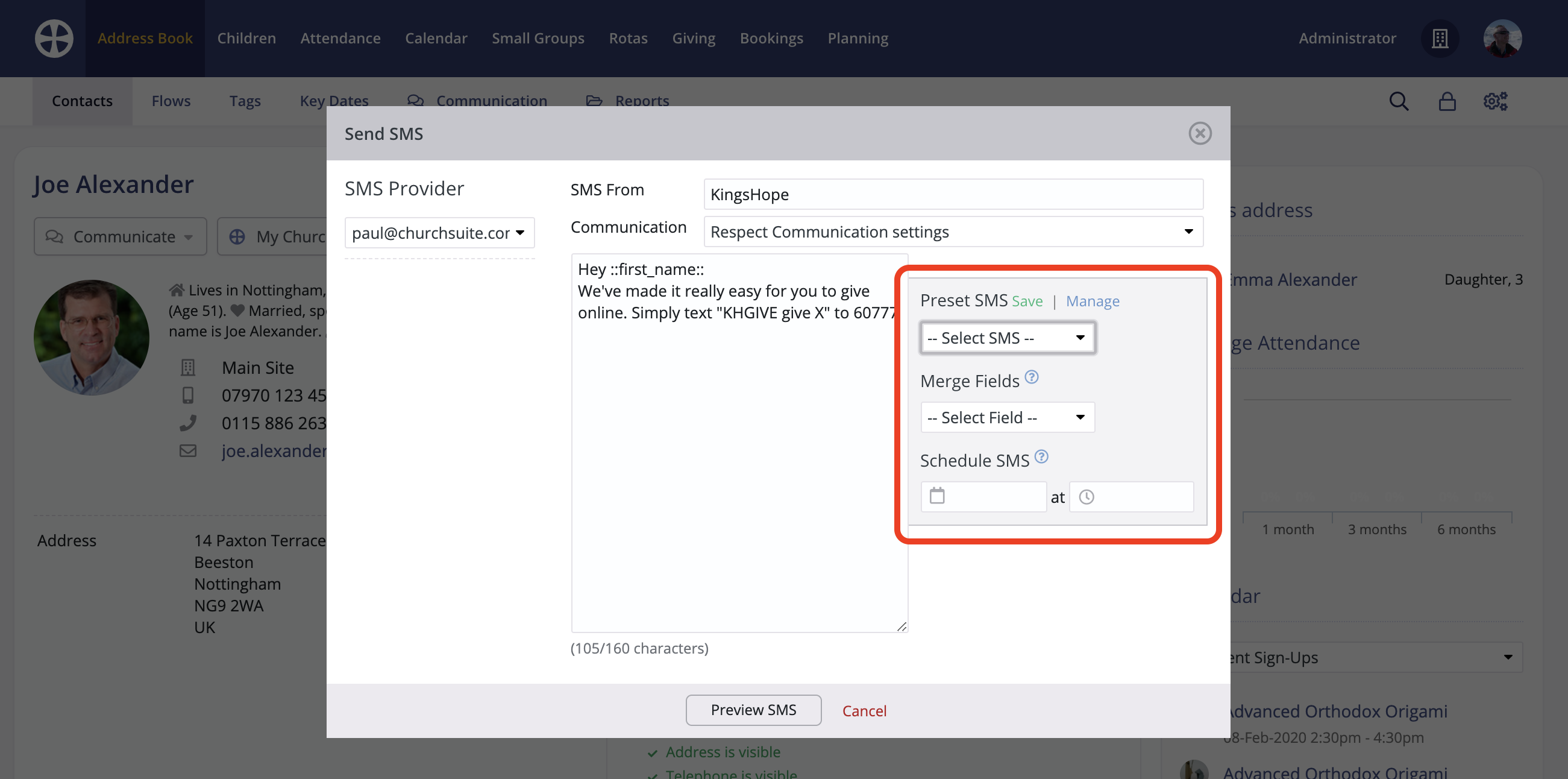Image resolution: width=1568 pixels, height=779 pixels.
Task: Click the ChurchSuite logo icon
Action: pyautogui.click(x=54, y=39)
